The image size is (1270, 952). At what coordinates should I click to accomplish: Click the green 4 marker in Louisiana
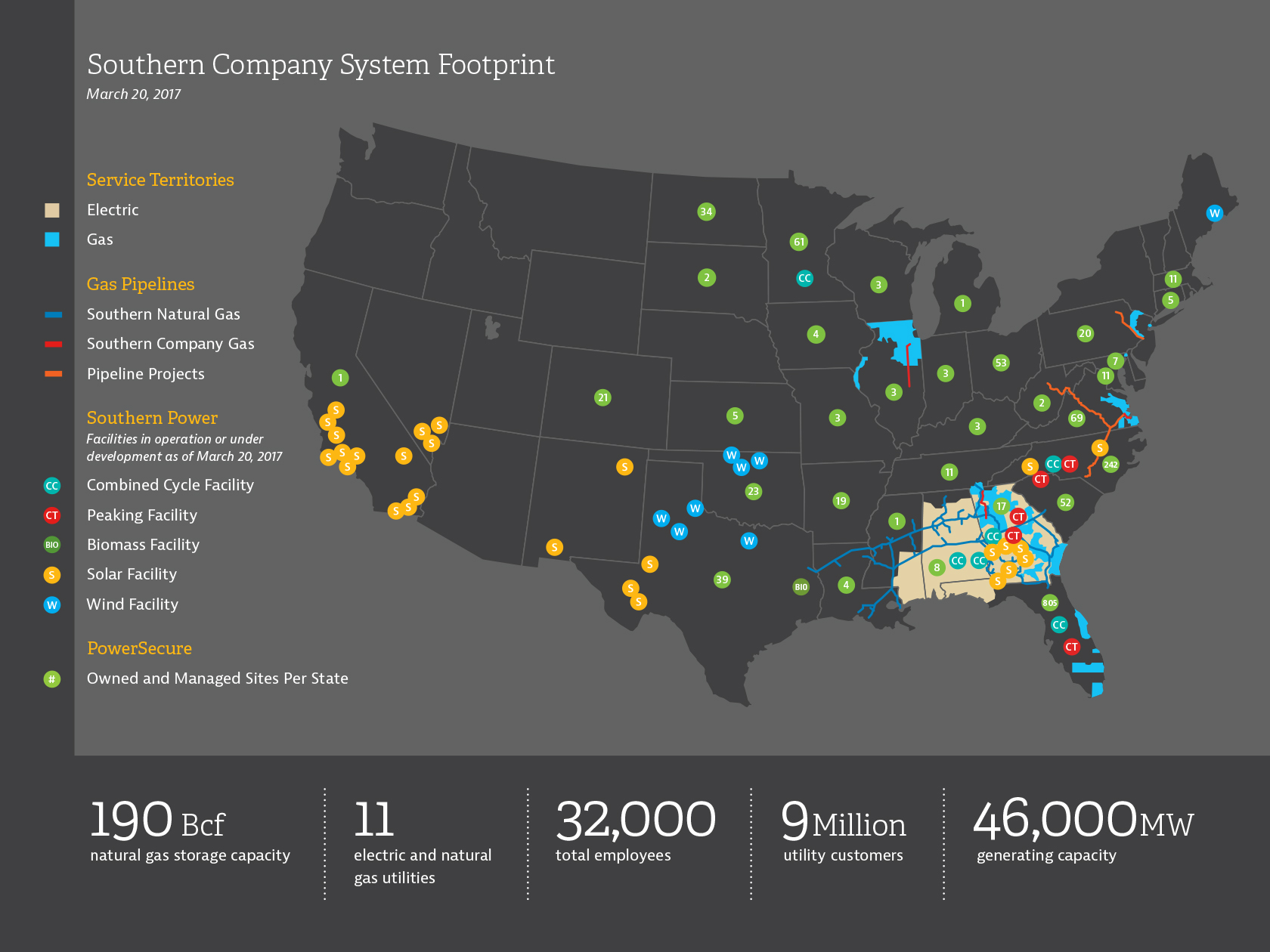point(847,585)
